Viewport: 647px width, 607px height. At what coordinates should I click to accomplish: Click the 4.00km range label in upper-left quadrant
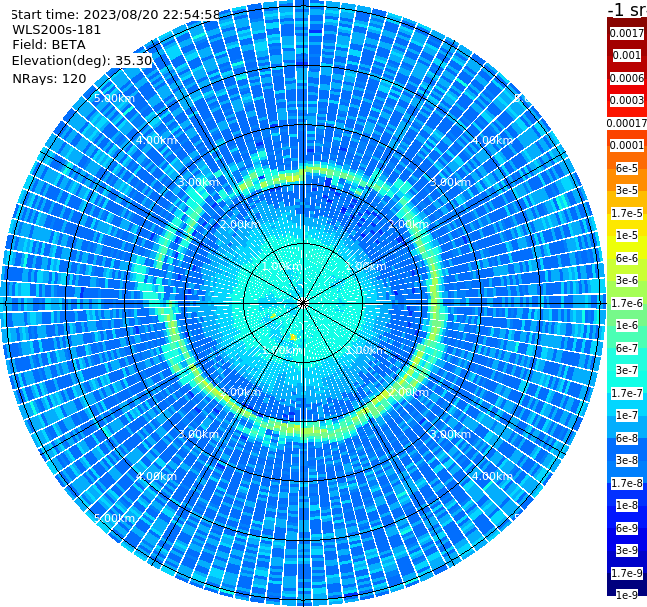click(156, 140)
